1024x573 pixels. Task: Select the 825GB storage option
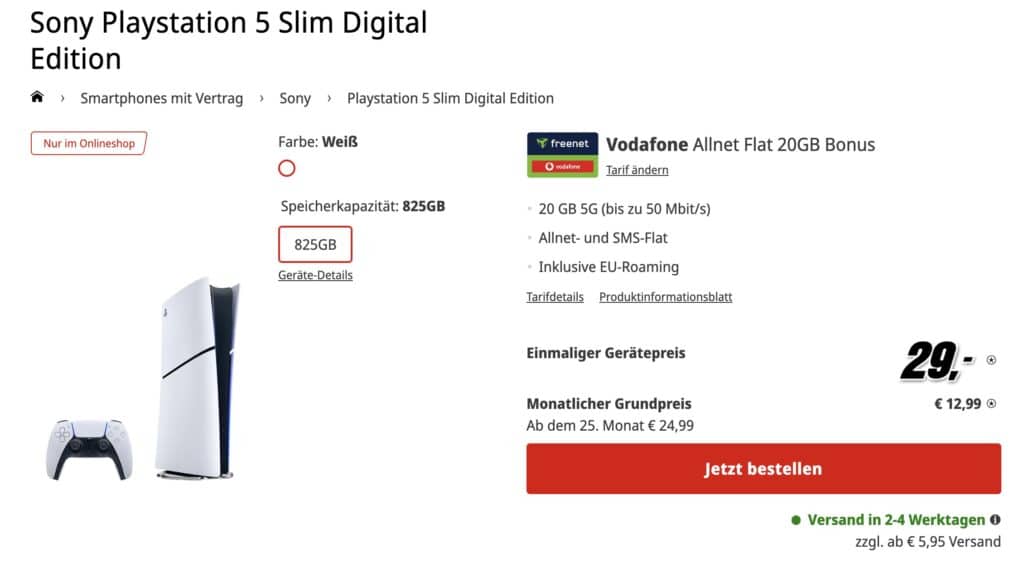coord(315,245)
